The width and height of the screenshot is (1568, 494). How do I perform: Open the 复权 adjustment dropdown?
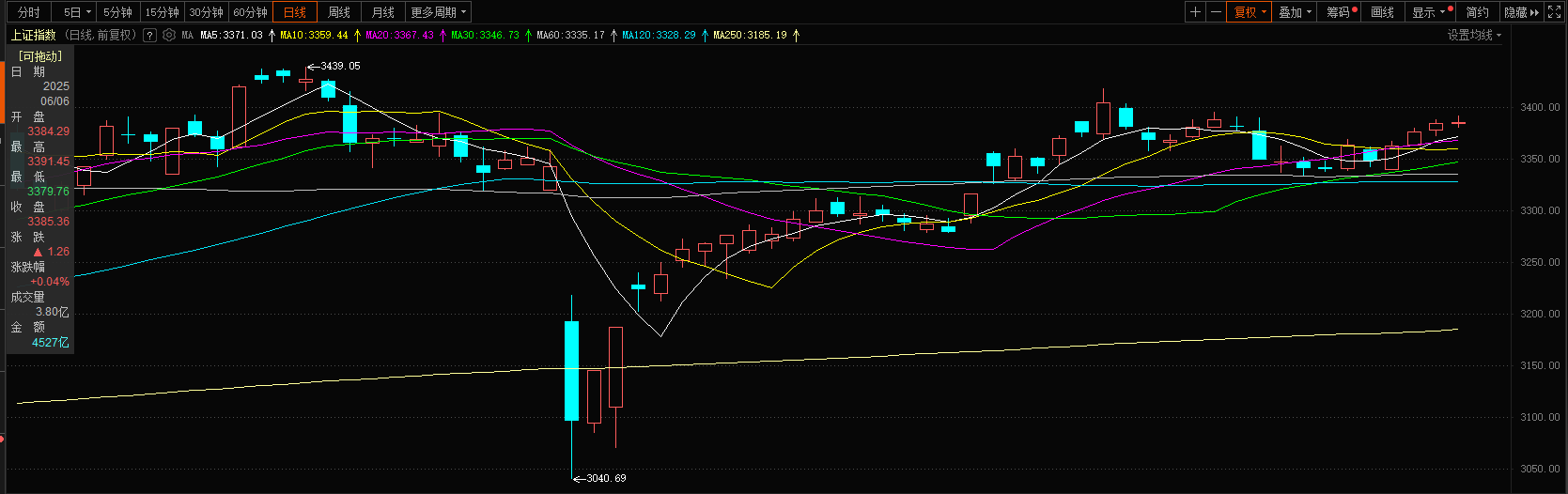(1250, 12)
